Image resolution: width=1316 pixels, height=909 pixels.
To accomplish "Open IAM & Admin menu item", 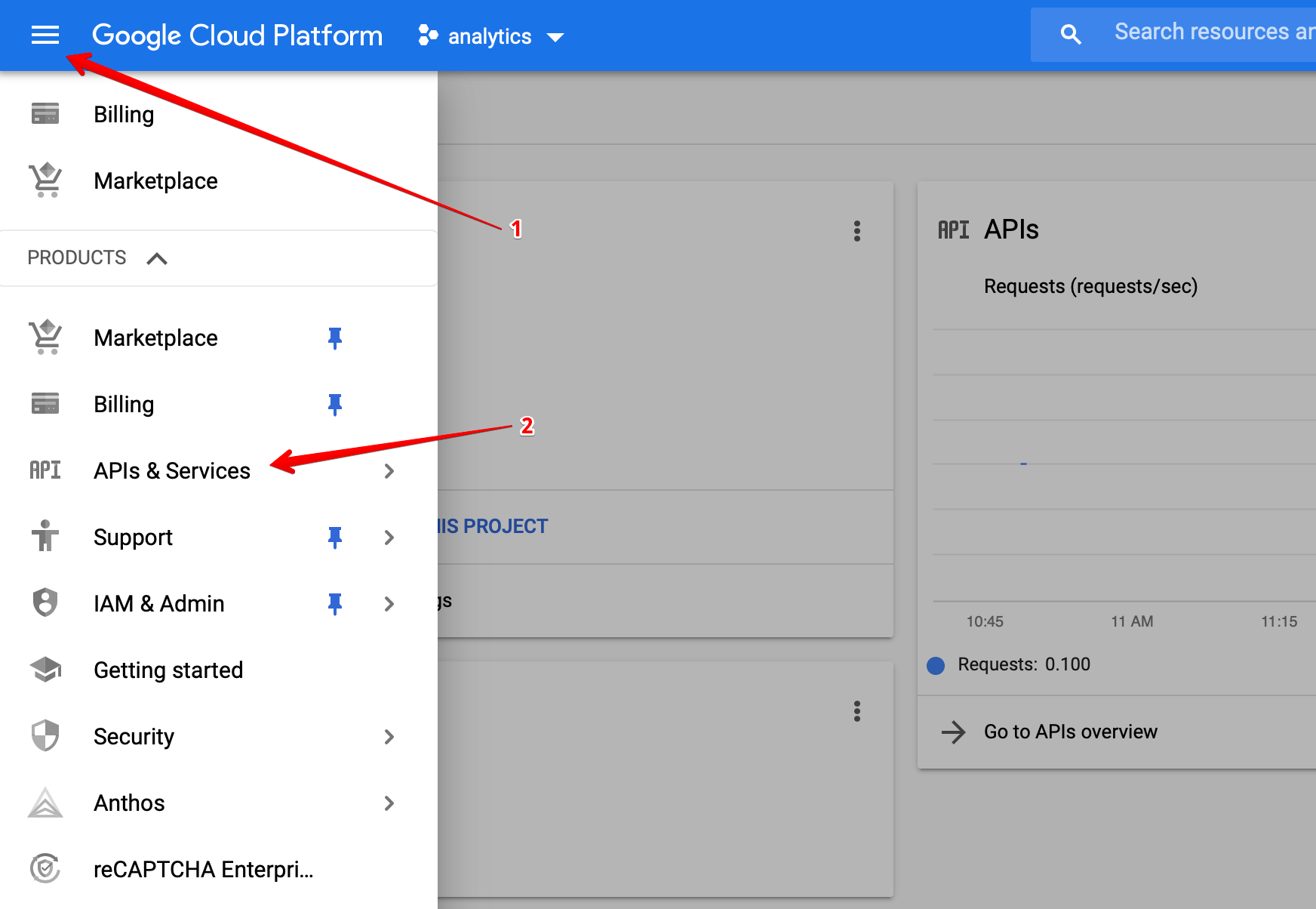I will pos(159,603).
